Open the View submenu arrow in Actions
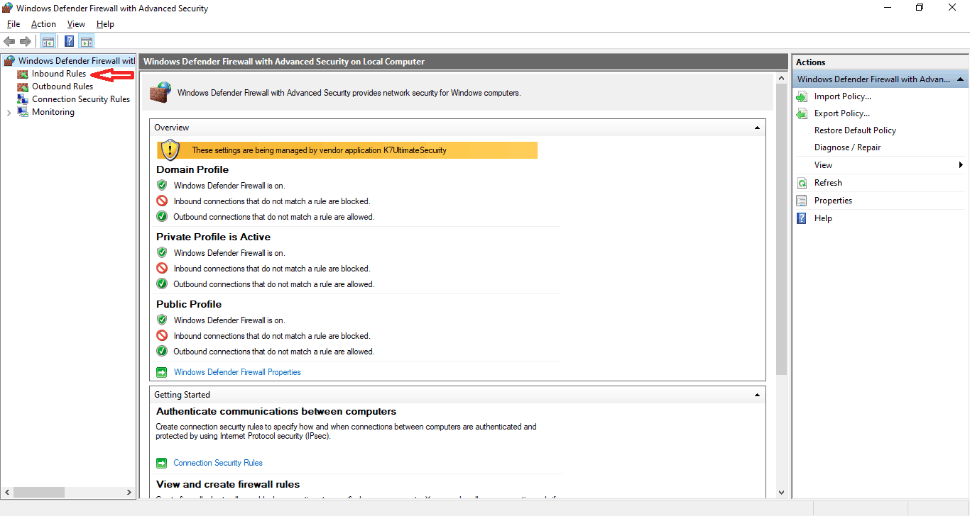 (961, 165)
